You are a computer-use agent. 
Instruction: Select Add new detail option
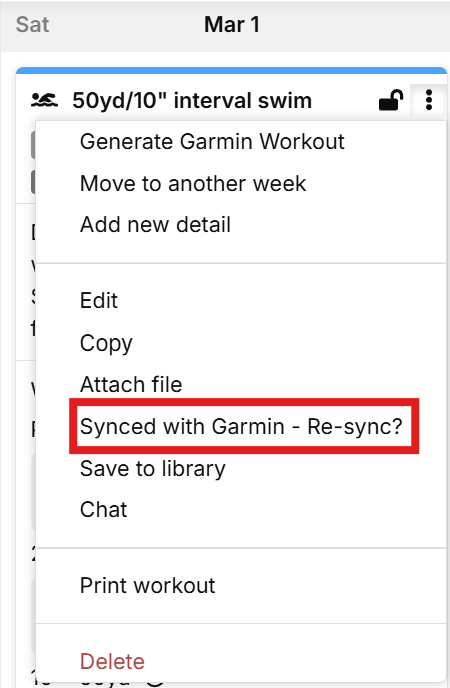pos(155,225)
